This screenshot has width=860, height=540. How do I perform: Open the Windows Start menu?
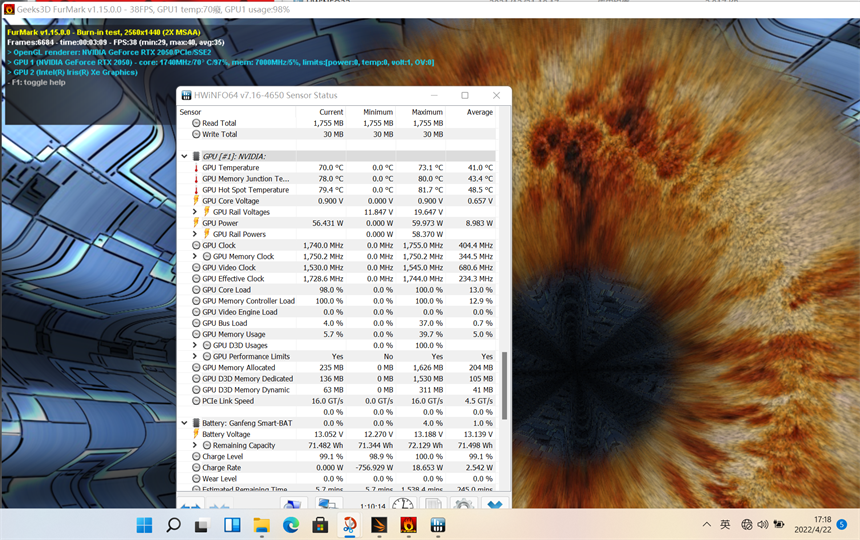[x=144, y=525]
